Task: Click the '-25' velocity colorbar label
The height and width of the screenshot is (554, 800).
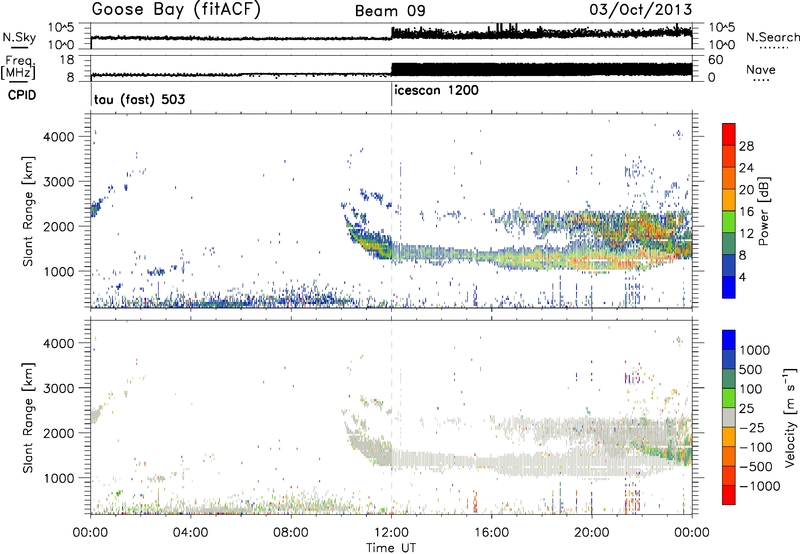Action: (752, 427)
